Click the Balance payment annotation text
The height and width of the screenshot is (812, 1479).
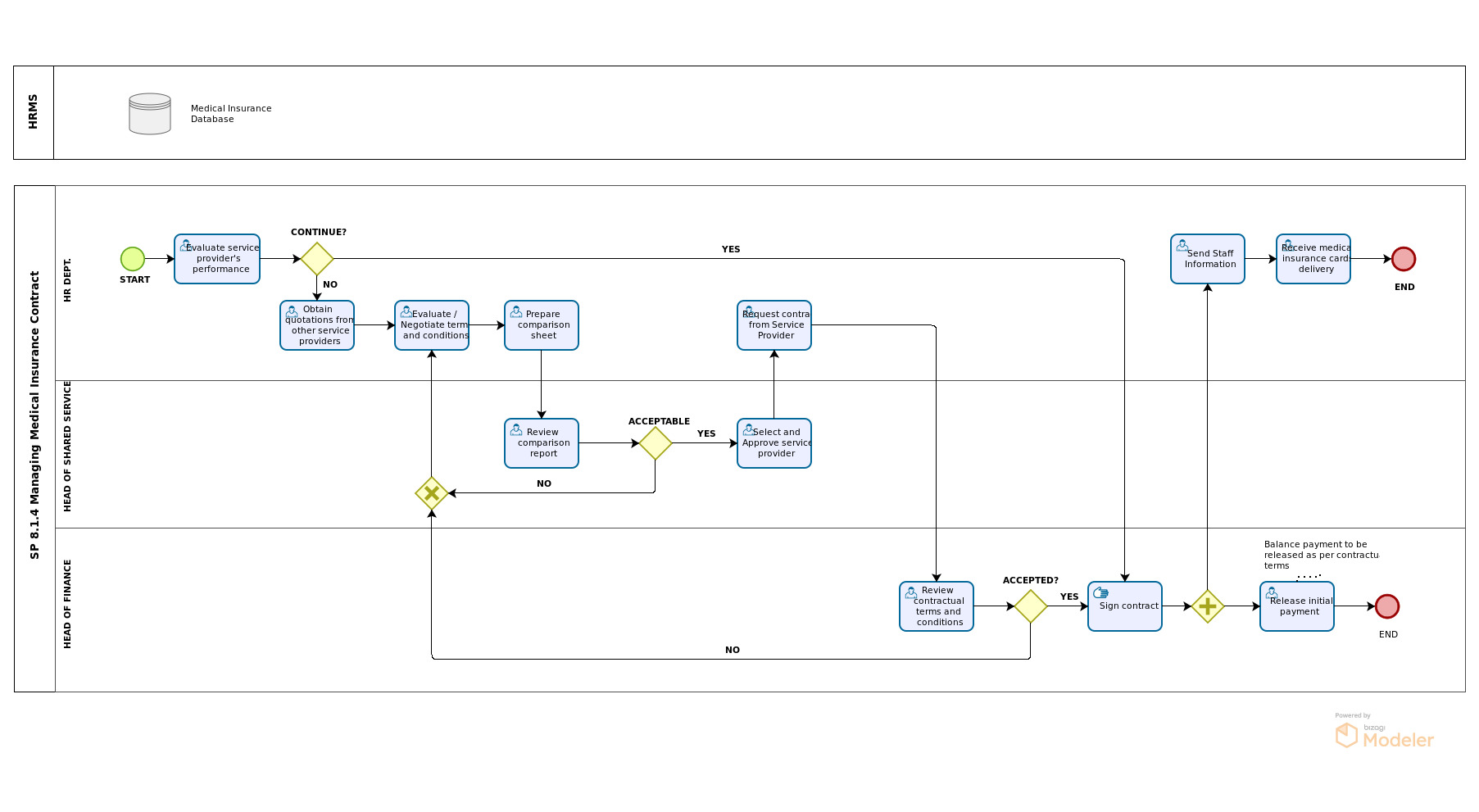coord(1319,555)
